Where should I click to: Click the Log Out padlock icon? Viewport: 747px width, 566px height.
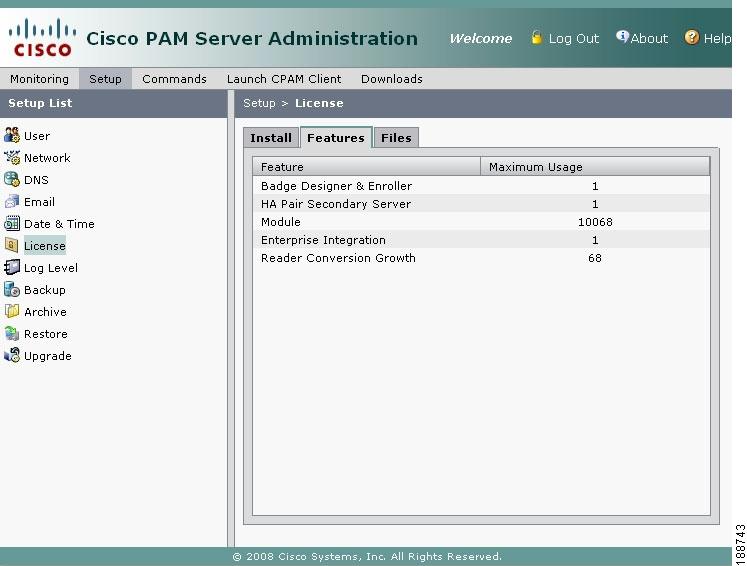pyautogui.click(x=536, y=37)
